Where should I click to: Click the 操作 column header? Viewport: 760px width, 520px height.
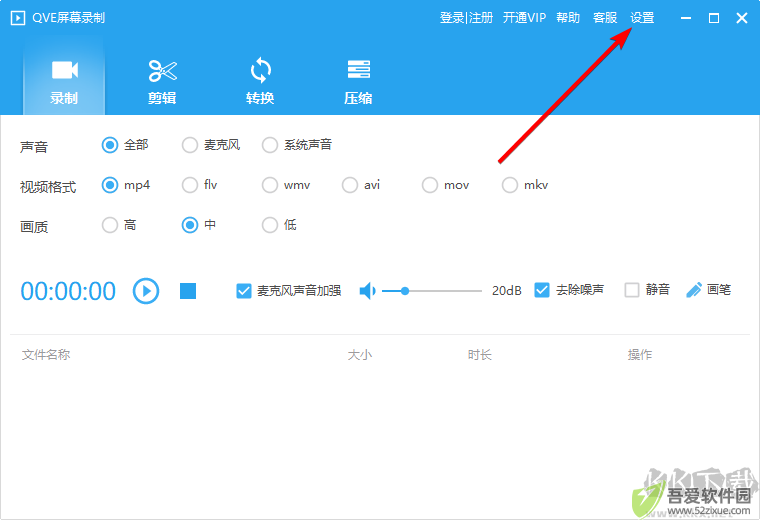(x=640, y=355)
